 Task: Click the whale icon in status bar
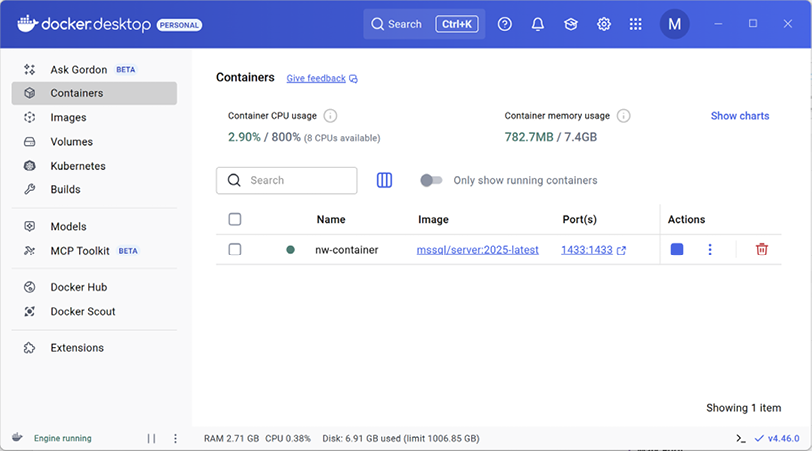[x=17, y=438]
